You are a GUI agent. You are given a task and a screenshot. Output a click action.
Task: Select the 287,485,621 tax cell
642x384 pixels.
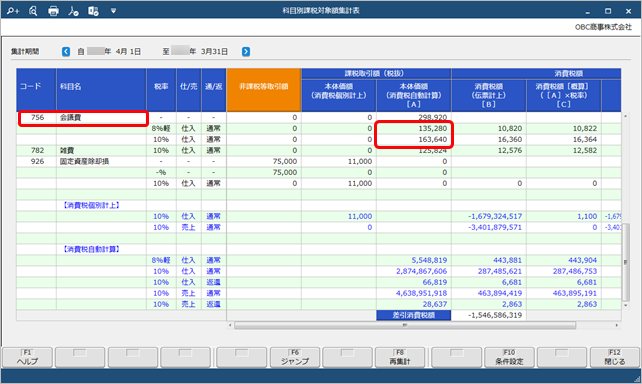(489, 271)
